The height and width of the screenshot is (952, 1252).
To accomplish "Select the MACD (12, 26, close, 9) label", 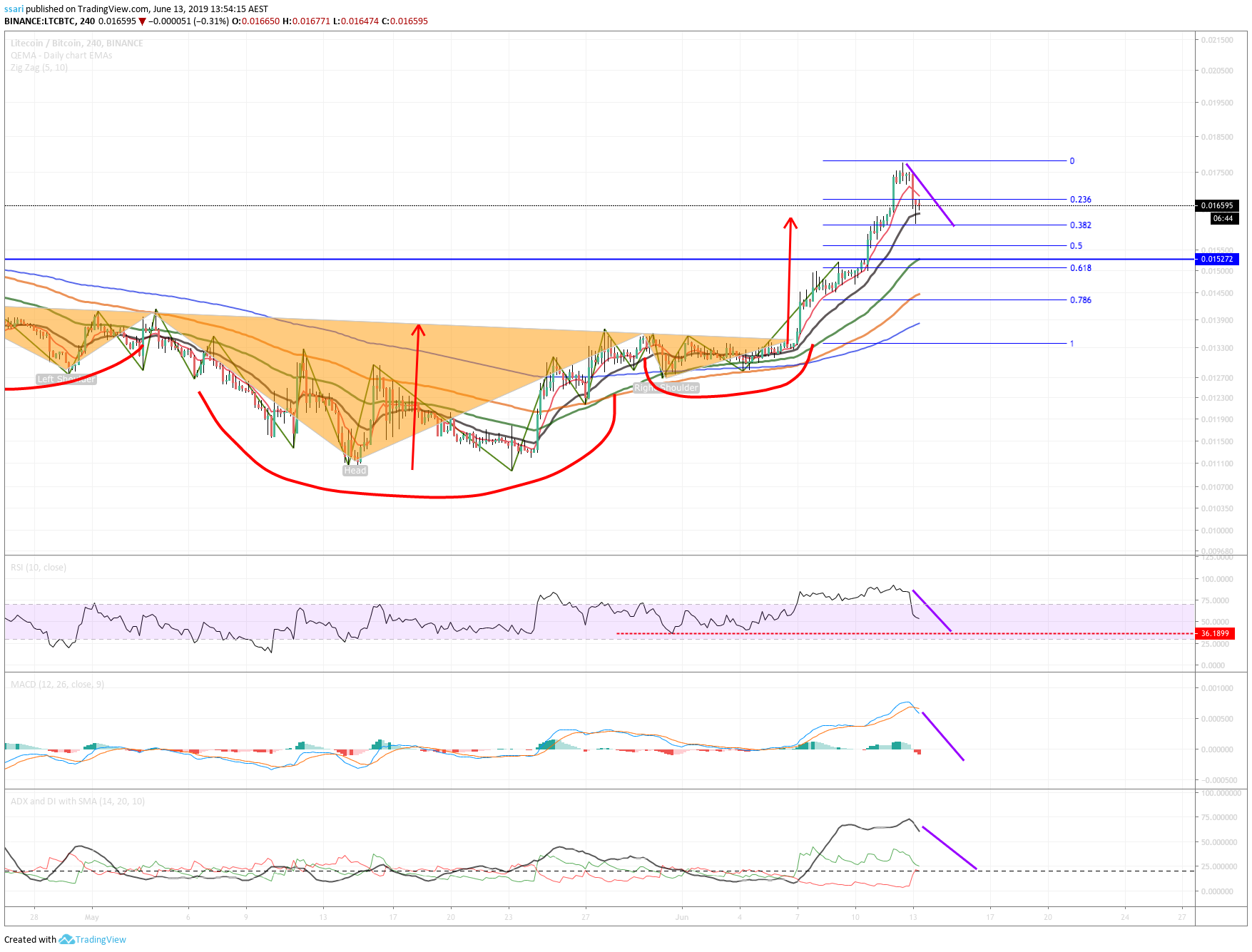I will (x=57, y=685).
